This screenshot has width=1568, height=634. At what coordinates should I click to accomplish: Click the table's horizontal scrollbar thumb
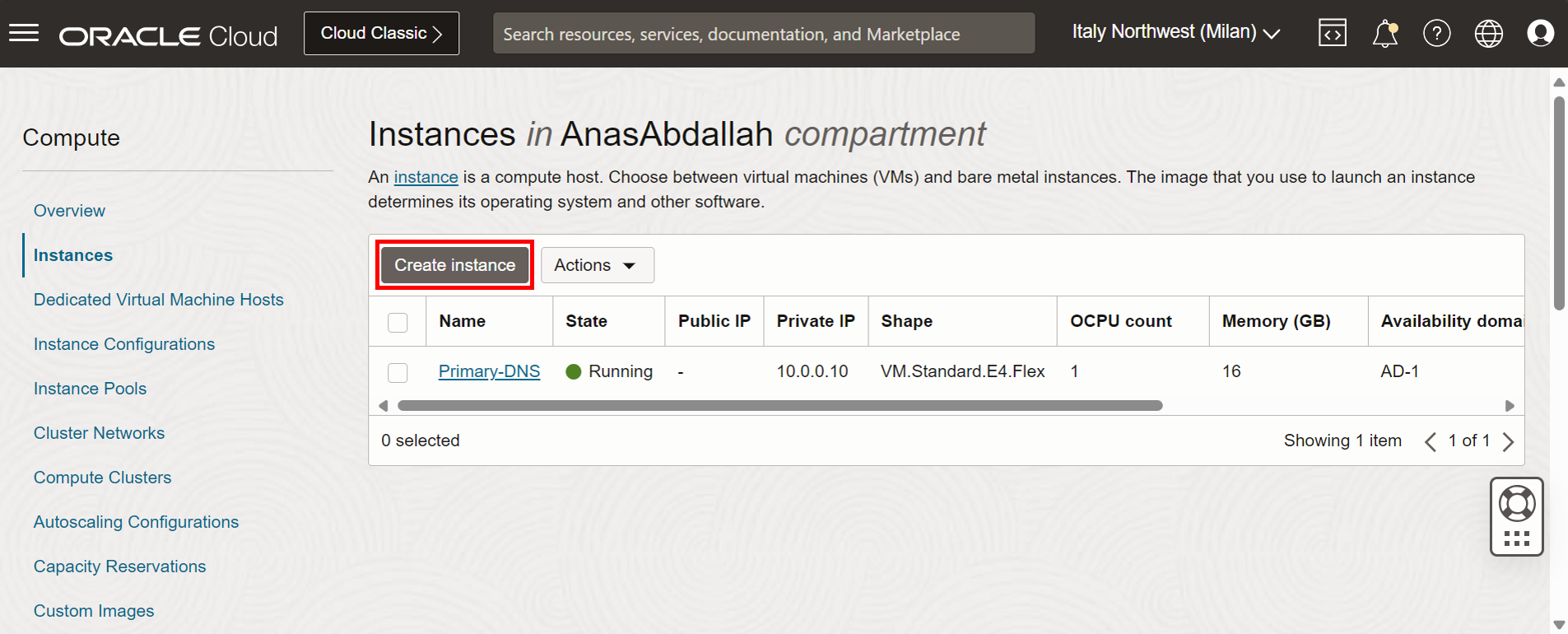pos(779,405)
